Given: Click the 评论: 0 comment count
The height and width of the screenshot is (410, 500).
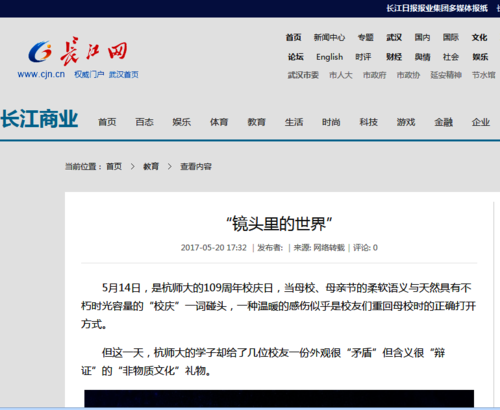Looking at the screenshot, I should click(365, 248).
